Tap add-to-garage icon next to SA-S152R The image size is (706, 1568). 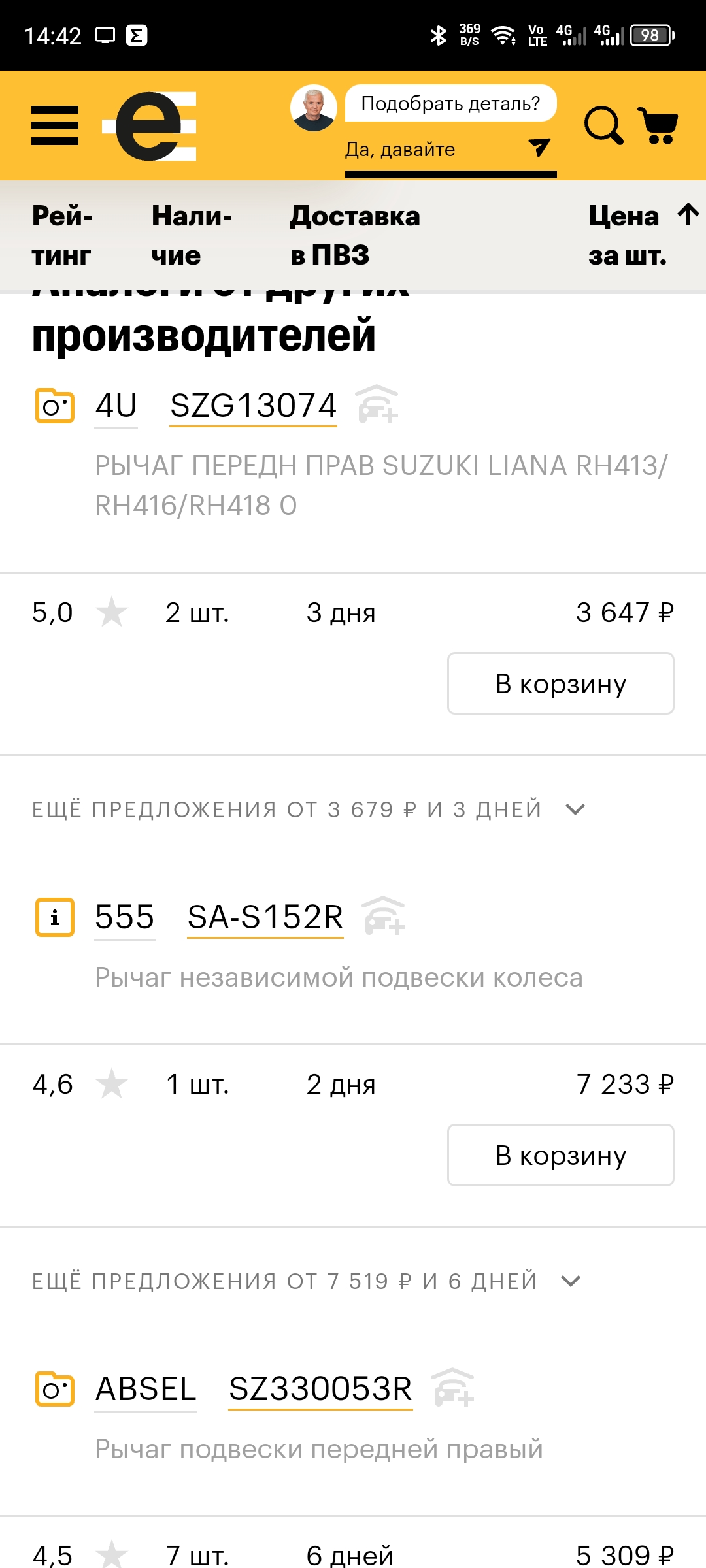coord(384,916)
